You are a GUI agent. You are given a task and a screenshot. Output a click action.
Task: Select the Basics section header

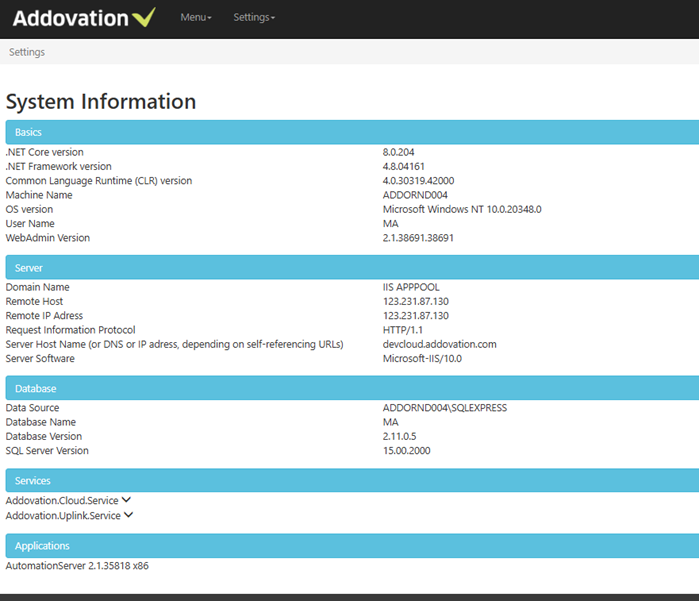click(352, 132)
